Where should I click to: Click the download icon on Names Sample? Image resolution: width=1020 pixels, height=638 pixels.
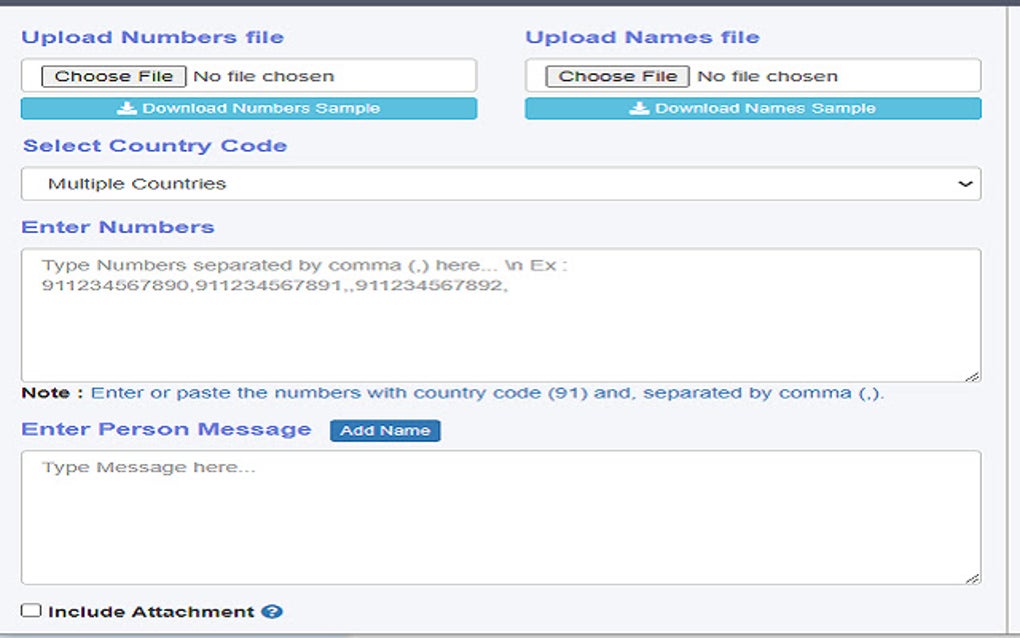click(x=638, y=108)
